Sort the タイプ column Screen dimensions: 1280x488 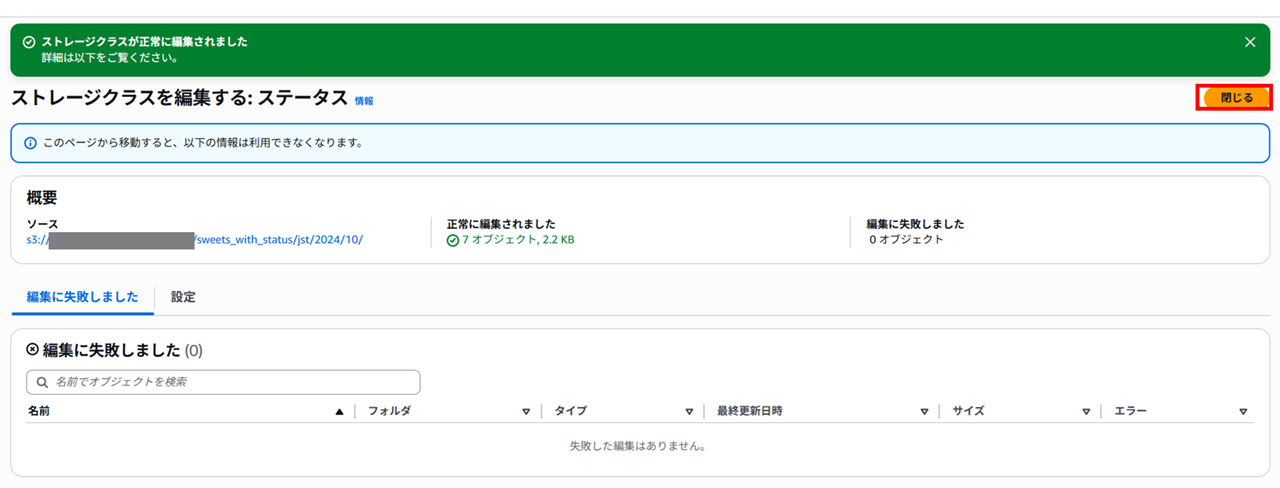coord(689,411)
